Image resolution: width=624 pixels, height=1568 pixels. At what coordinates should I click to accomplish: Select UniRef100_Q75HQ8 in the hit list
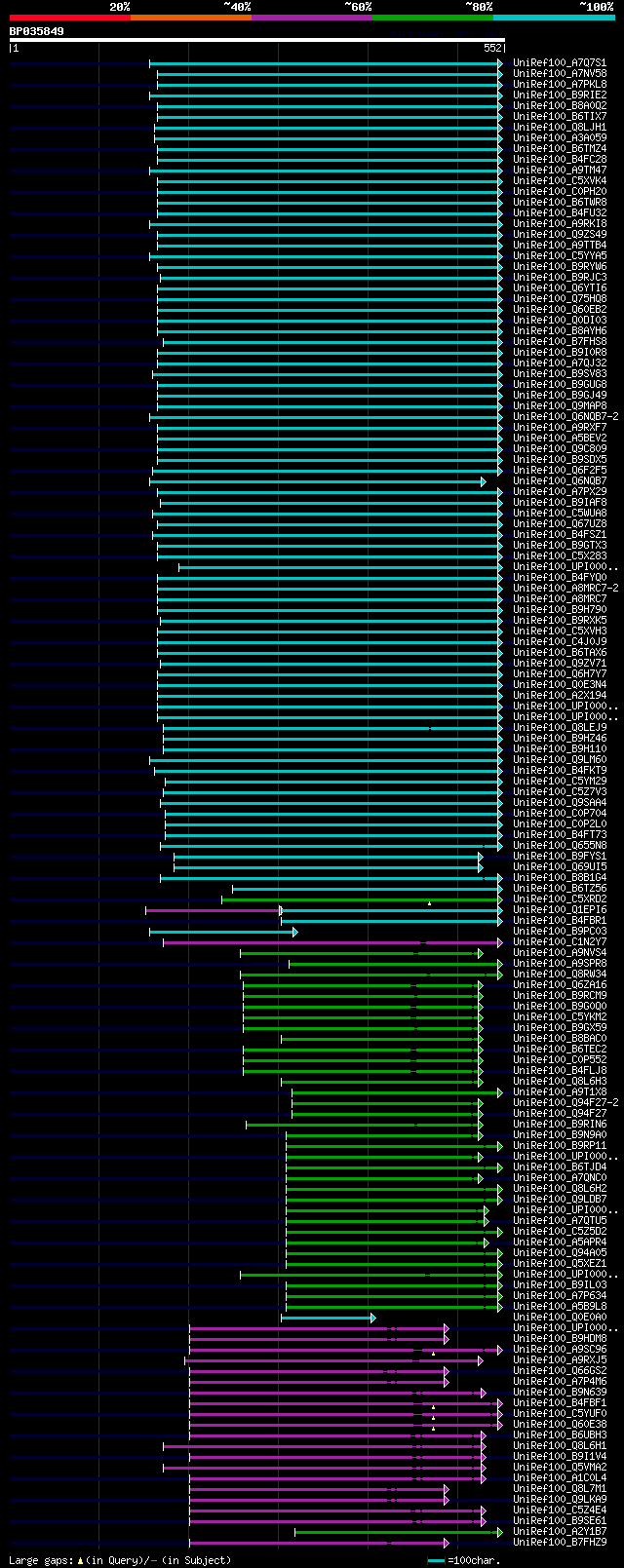(560, 299)
